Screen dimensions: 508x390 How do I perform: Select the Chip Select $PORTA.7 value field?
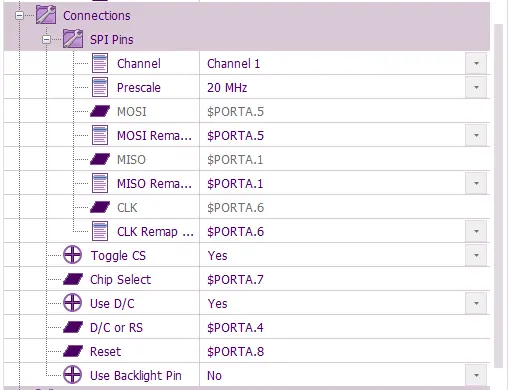pos(345,279)
